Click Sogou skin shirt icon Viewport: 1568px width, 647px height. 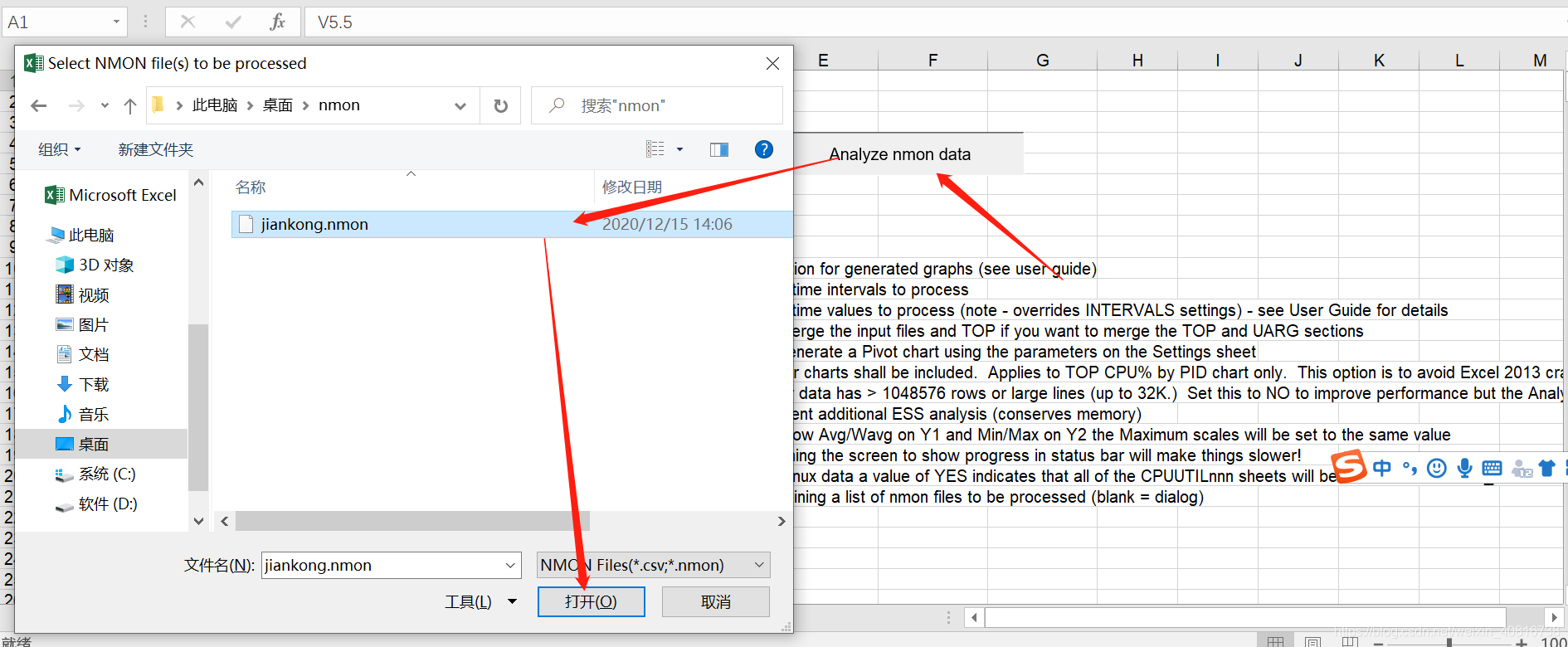point(1547,469)
